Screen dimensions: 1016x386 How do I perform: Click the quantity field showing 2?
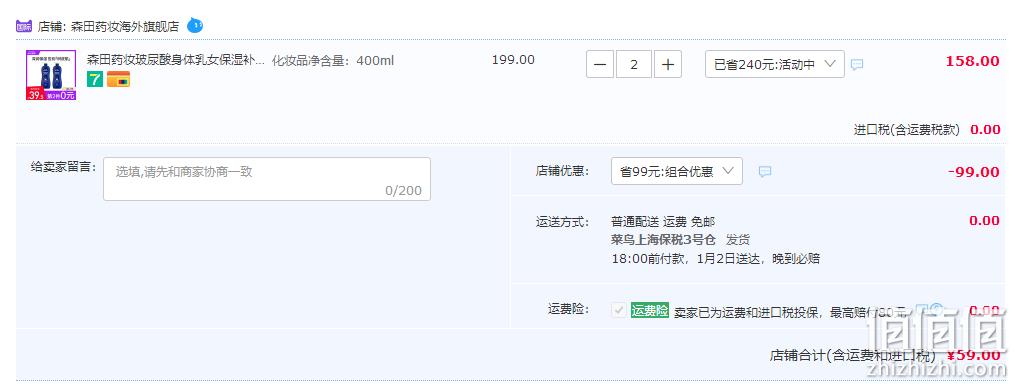coord(634,64)
